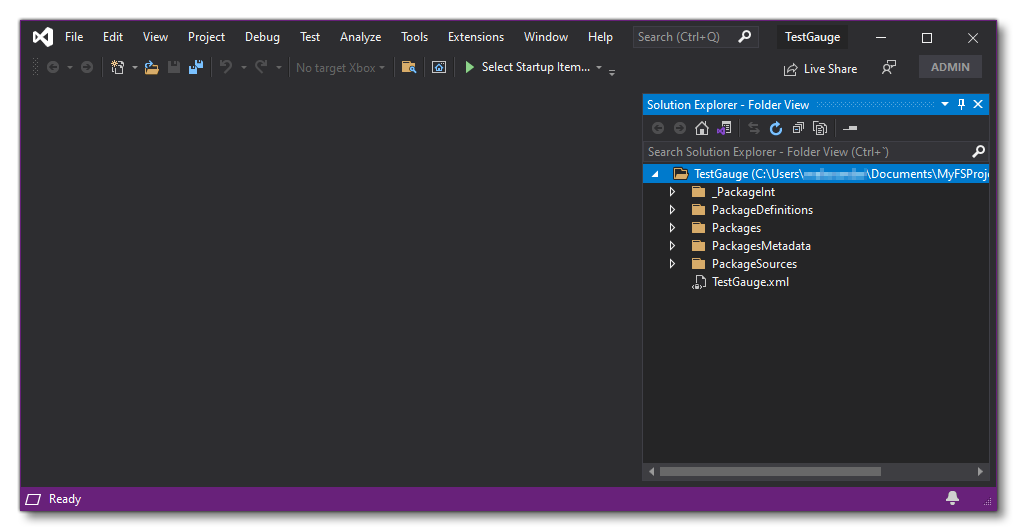This screenshot has width=1017, height=531.
Task: Click the Save single-disk icon
Action: [x=174, y=67]
